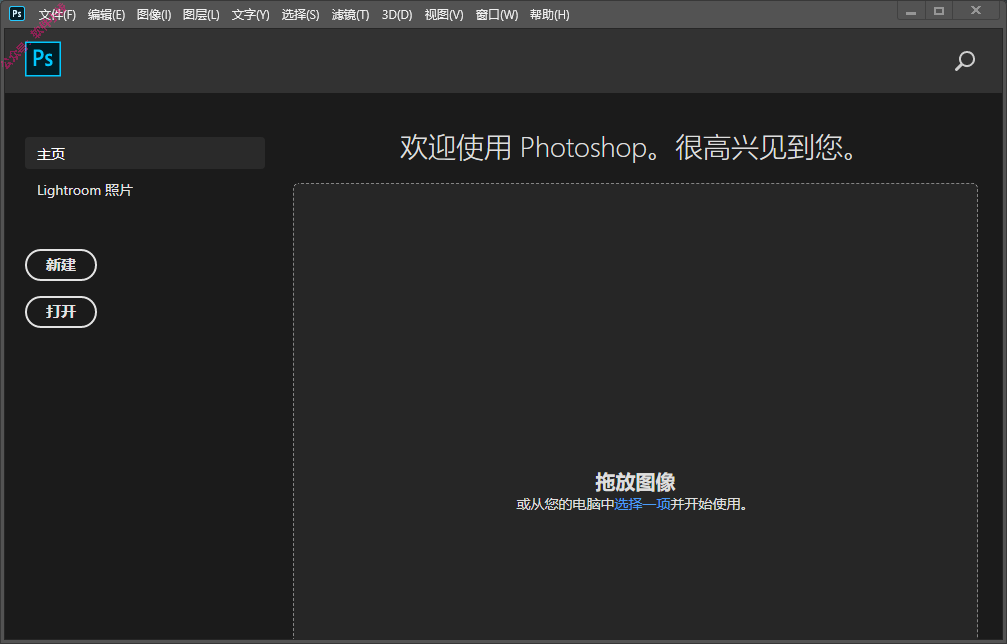Open the 图层(L) menu
Viewport: 1007px width, 644px height.
[x=201, y=15]
